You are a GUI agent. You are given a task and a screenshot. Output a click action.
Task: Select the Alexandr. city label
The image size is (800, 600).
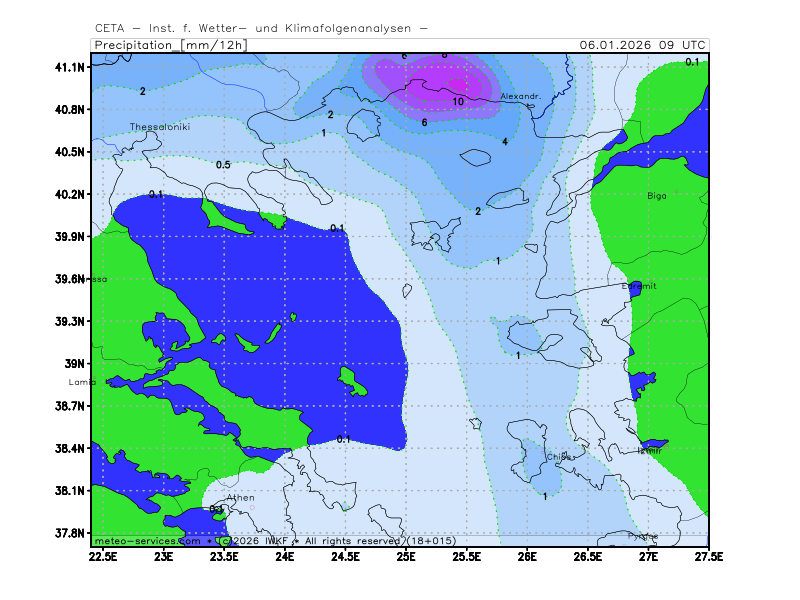click(x=520, y=96)
